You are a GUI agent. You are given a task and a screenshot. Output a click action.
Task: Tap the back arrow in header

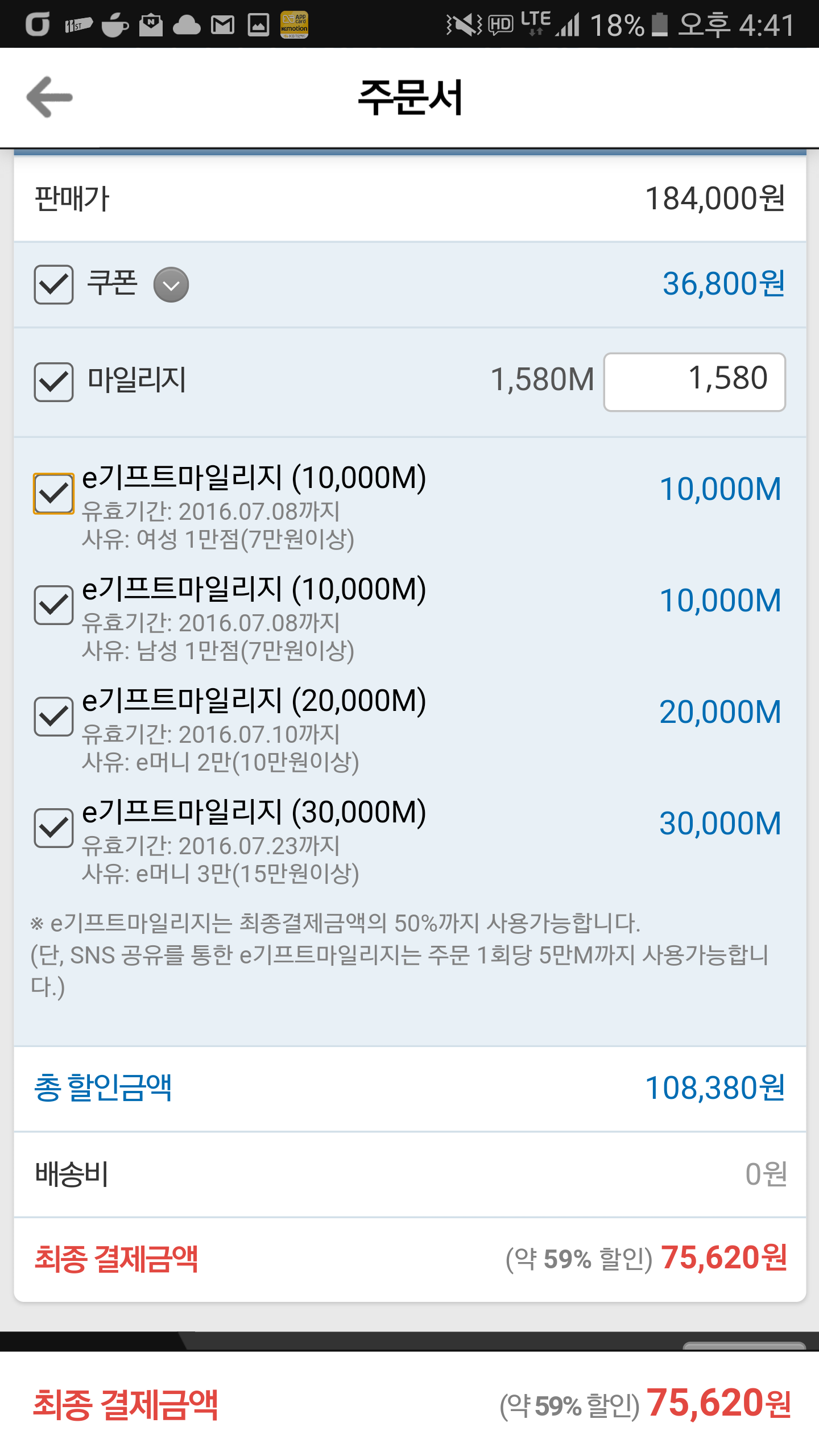pyautogui.click(x=50, y=97)
